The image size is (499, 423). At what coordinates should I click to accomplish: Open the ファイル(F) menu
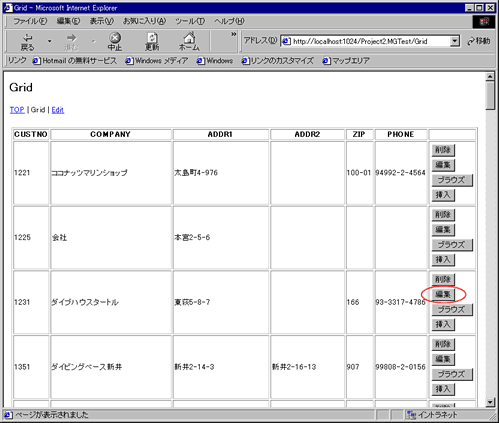30,21
